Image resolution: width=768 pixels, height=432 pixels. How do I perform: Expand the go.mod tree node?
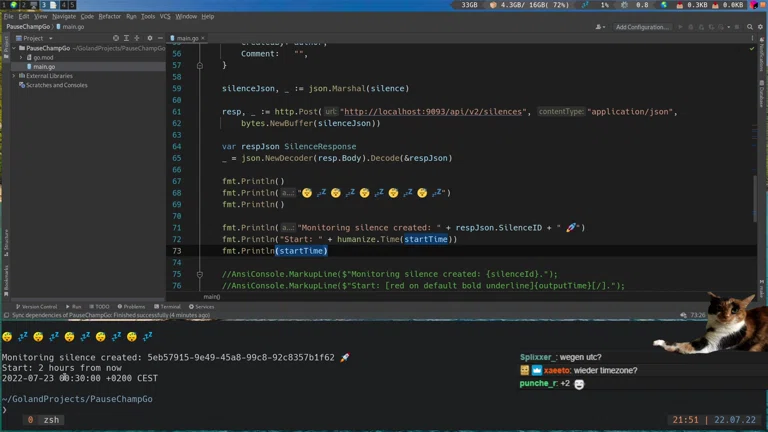pos(22,57)
